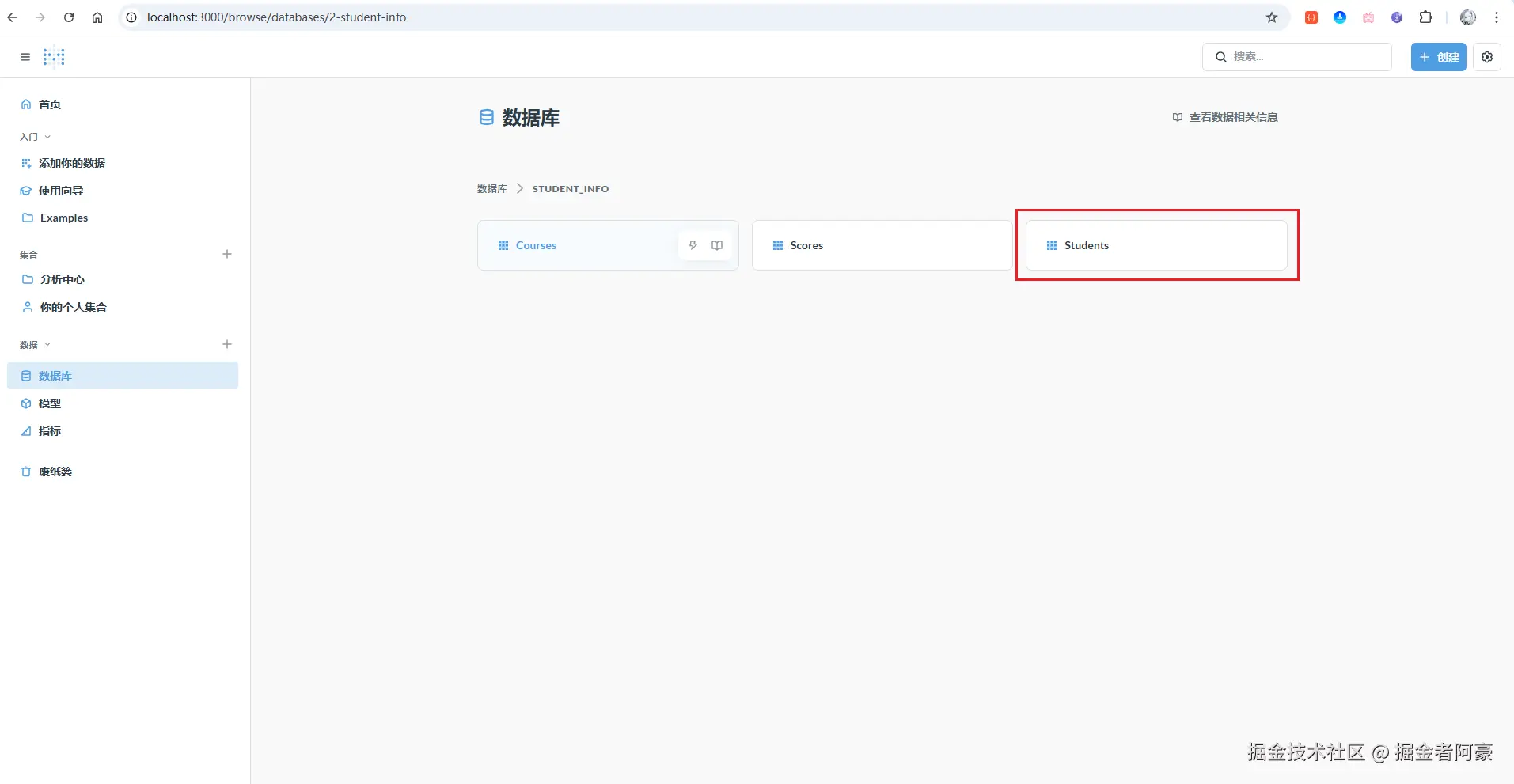Open 使用向导 guide entry
The image size is (1514, 784).
point(123,191)
